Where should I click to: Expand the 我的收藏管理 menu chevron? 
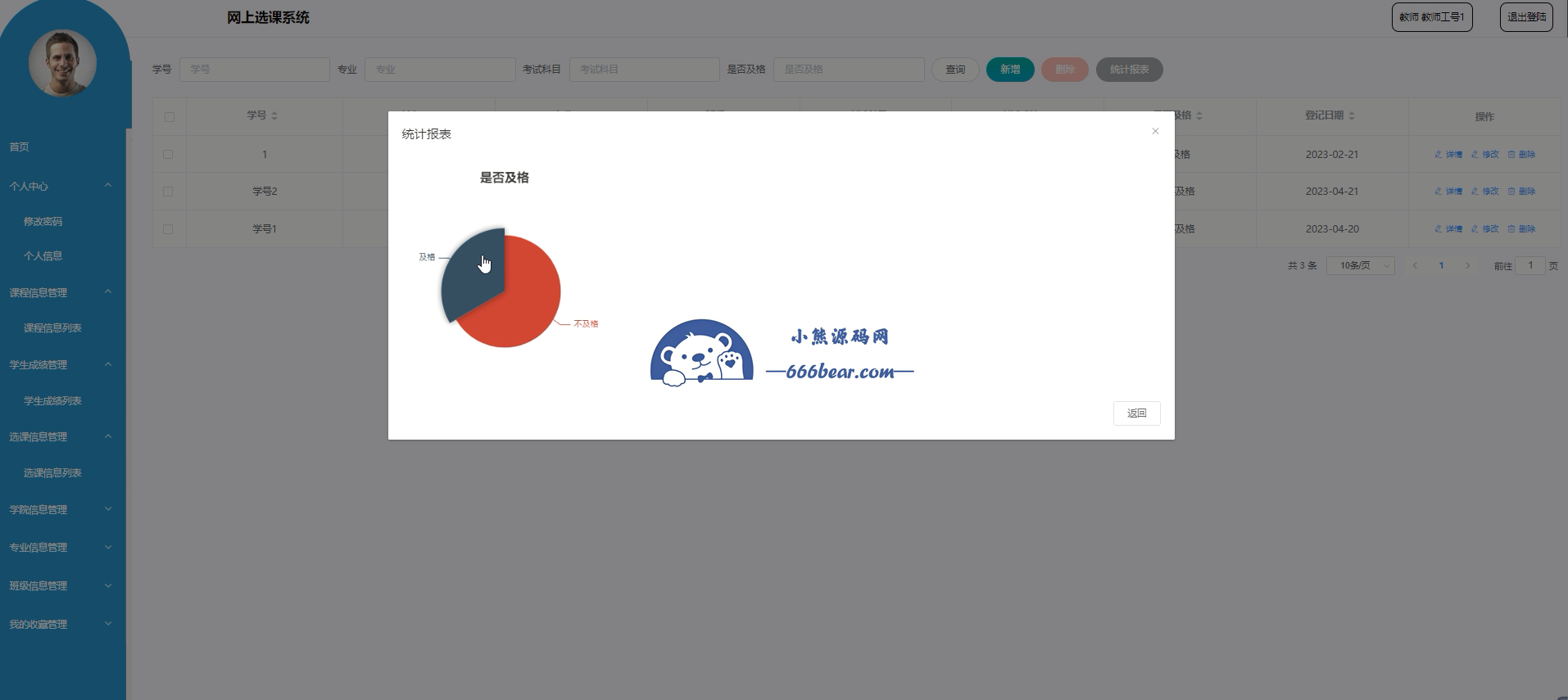(108, 624)
